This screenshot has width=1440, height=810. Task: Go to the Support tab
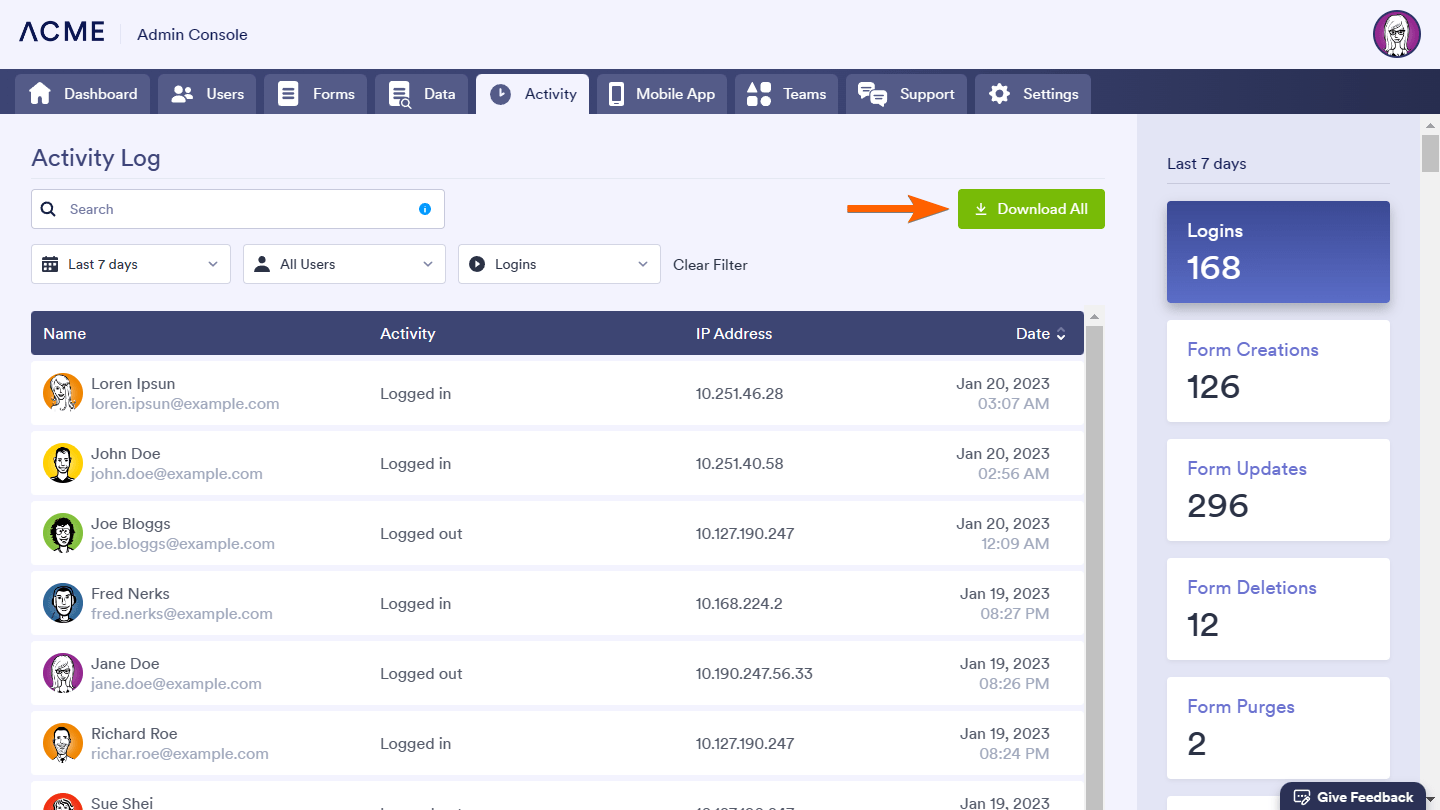tap(907, 94)
